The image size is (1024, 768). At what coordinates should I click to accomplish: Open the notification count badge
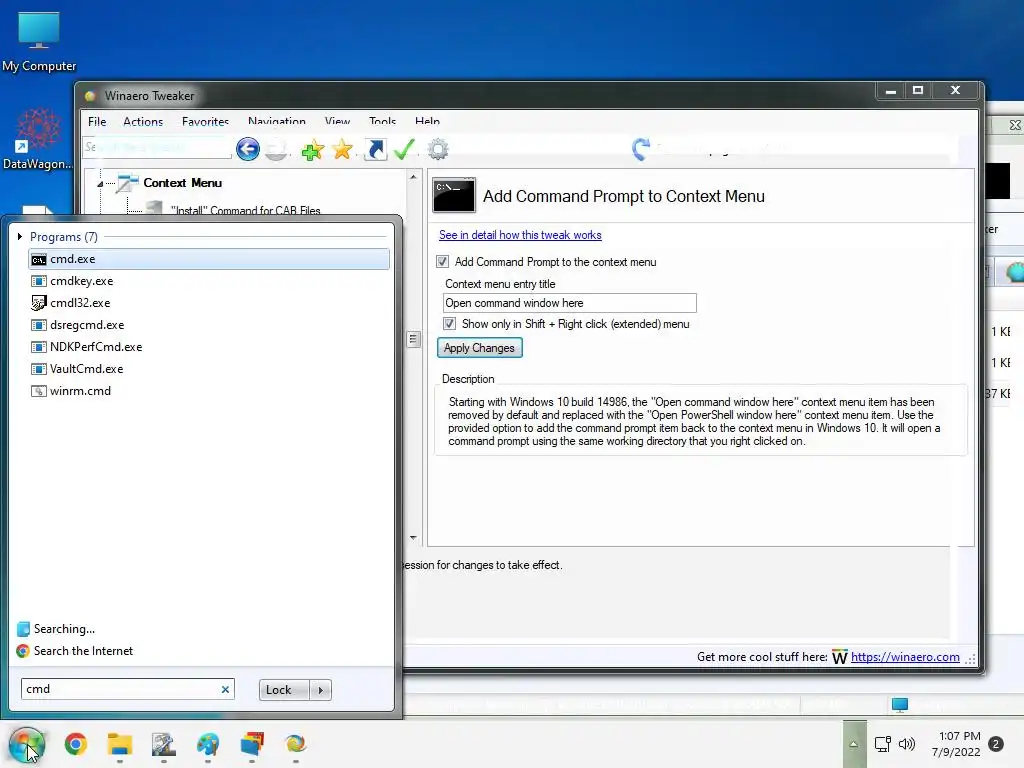996,744
